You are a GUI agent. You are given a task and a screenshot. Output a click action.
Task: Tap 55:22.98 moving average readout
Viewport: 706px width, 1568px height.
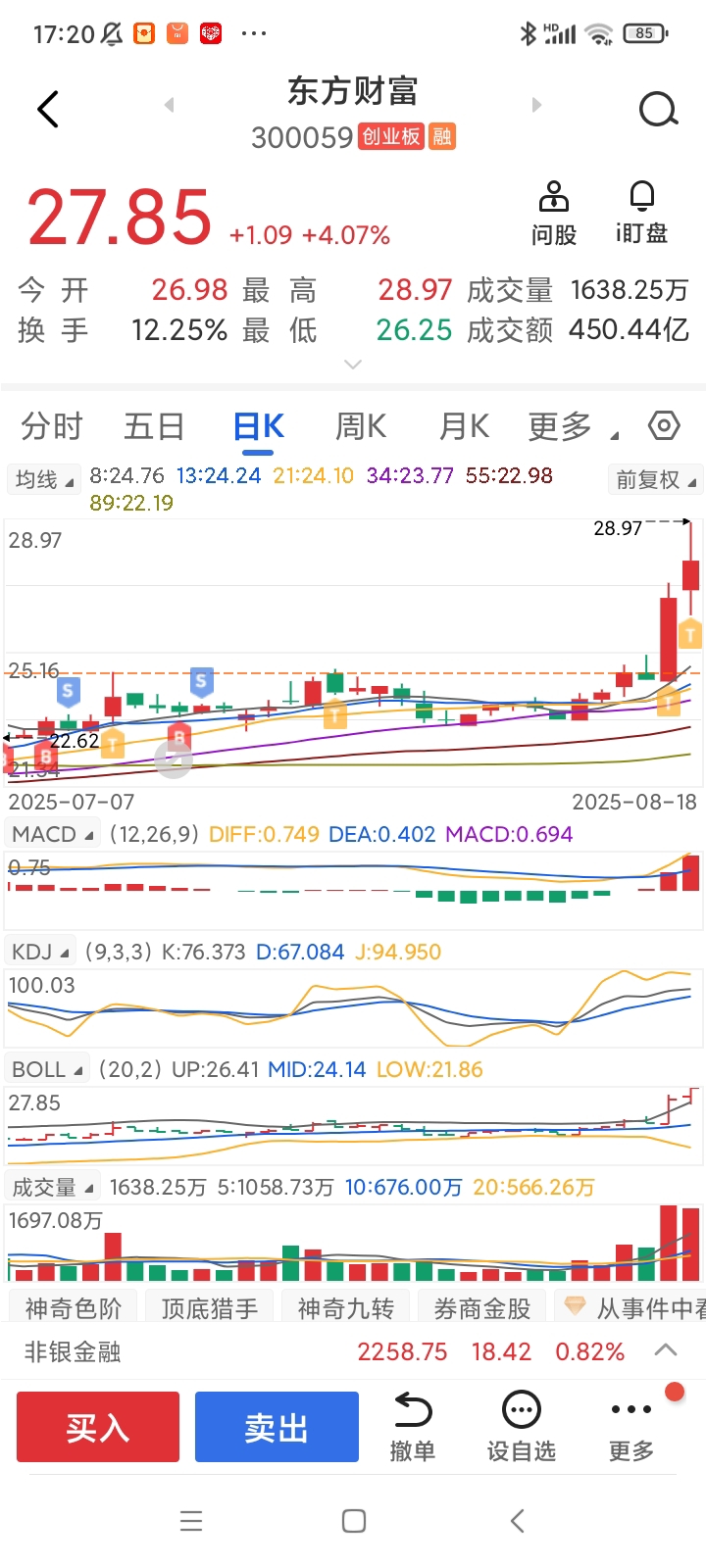pos(510,475)
